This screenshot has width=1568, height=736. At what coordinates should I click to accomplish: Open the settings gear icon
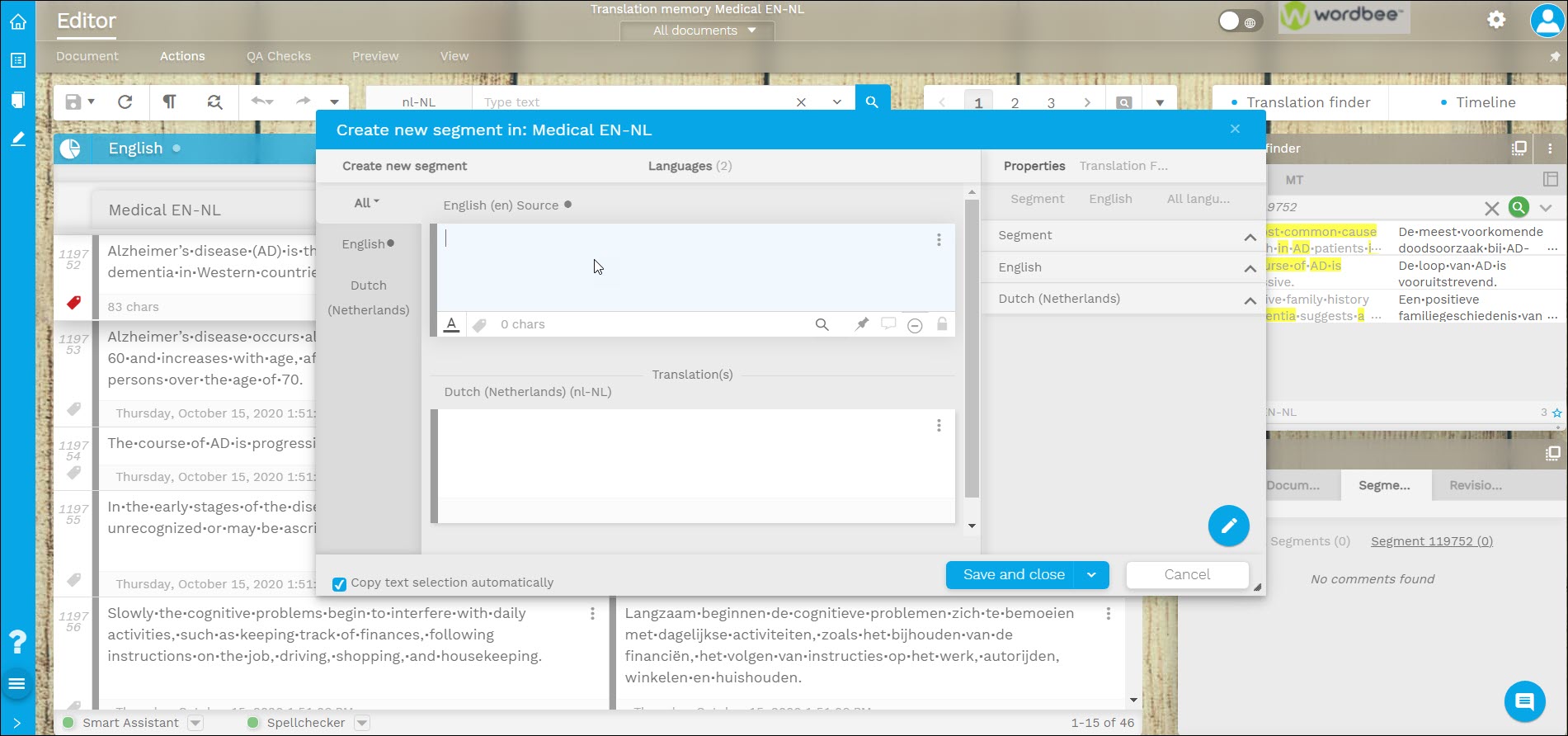point(1496,20)
